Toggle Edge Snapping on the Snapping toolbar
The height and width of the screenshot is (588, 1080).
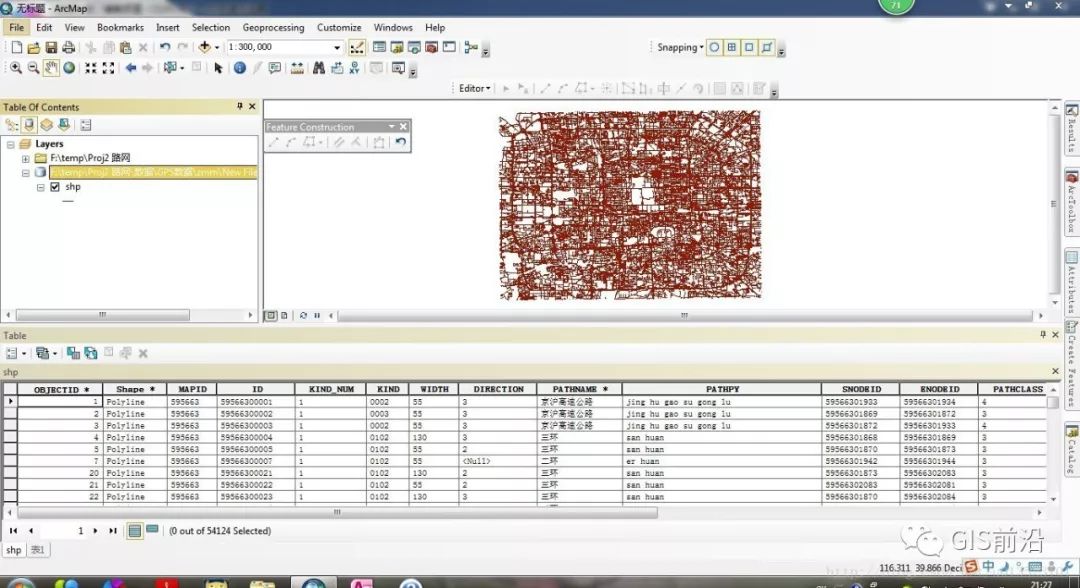[767, 48]
